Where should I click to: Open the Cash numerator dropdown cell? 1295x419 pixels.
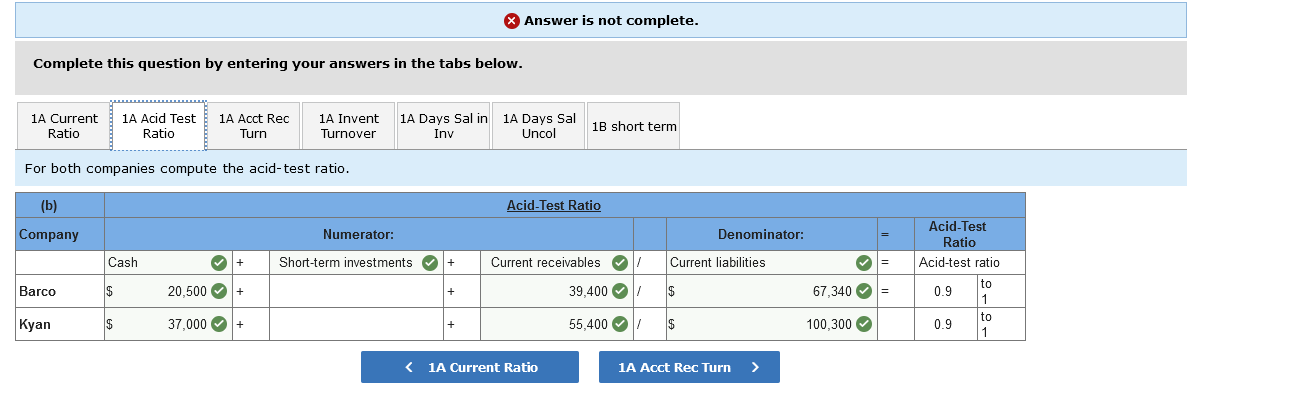[168, 263]
